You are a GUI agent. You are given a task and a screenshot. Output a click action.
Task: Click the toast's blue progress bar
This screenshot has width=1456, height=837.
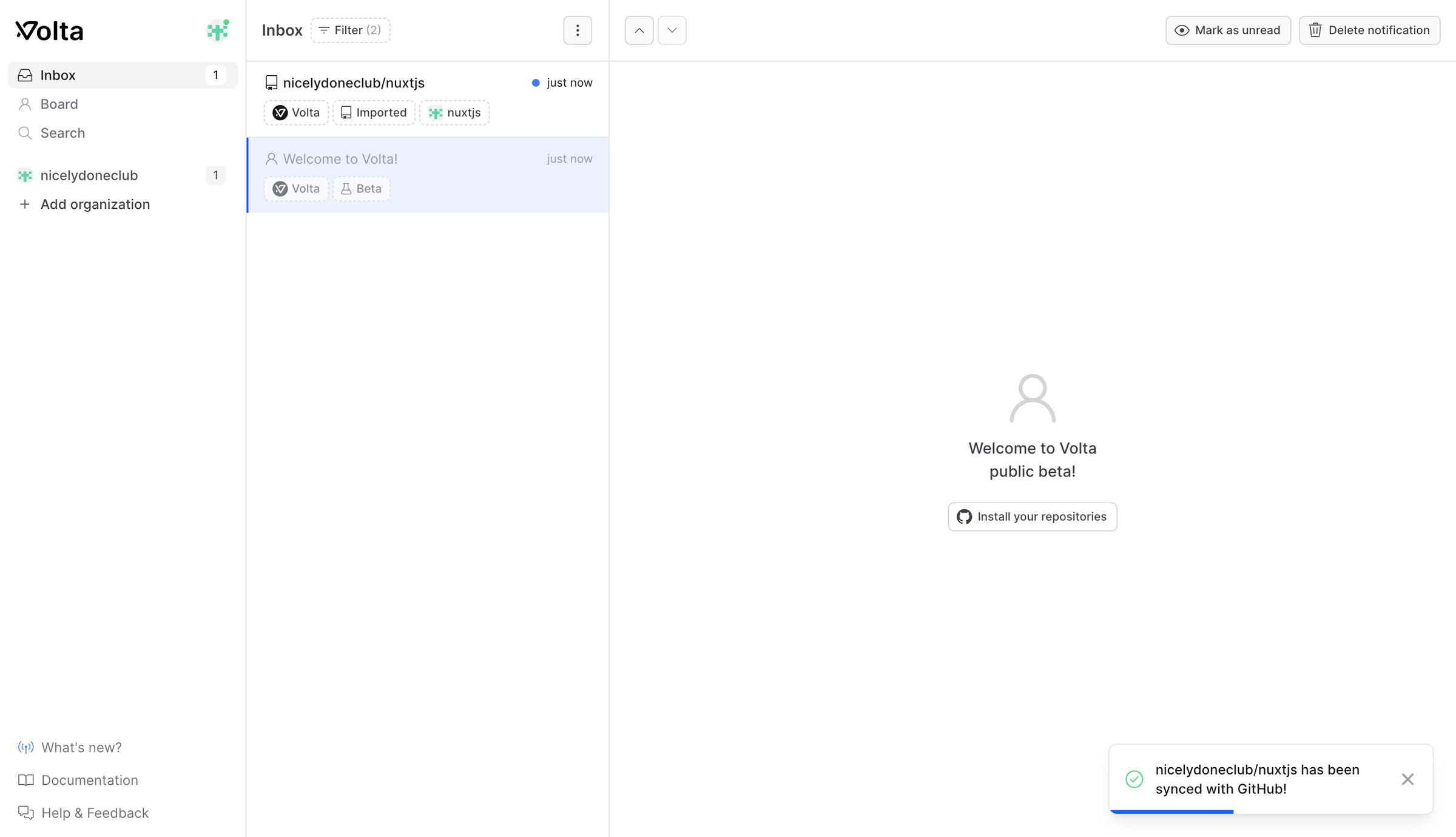(1171, 812)
